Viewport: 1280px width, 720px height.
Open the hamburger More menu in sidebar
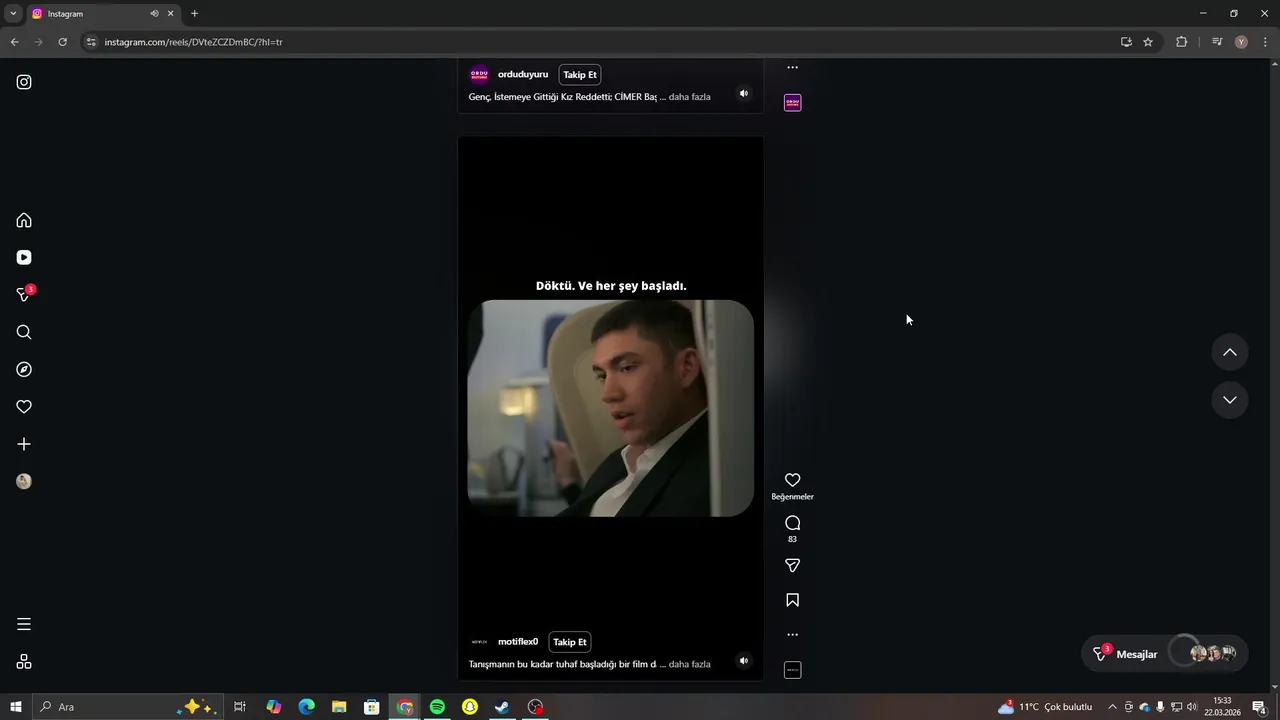point(24,624)
